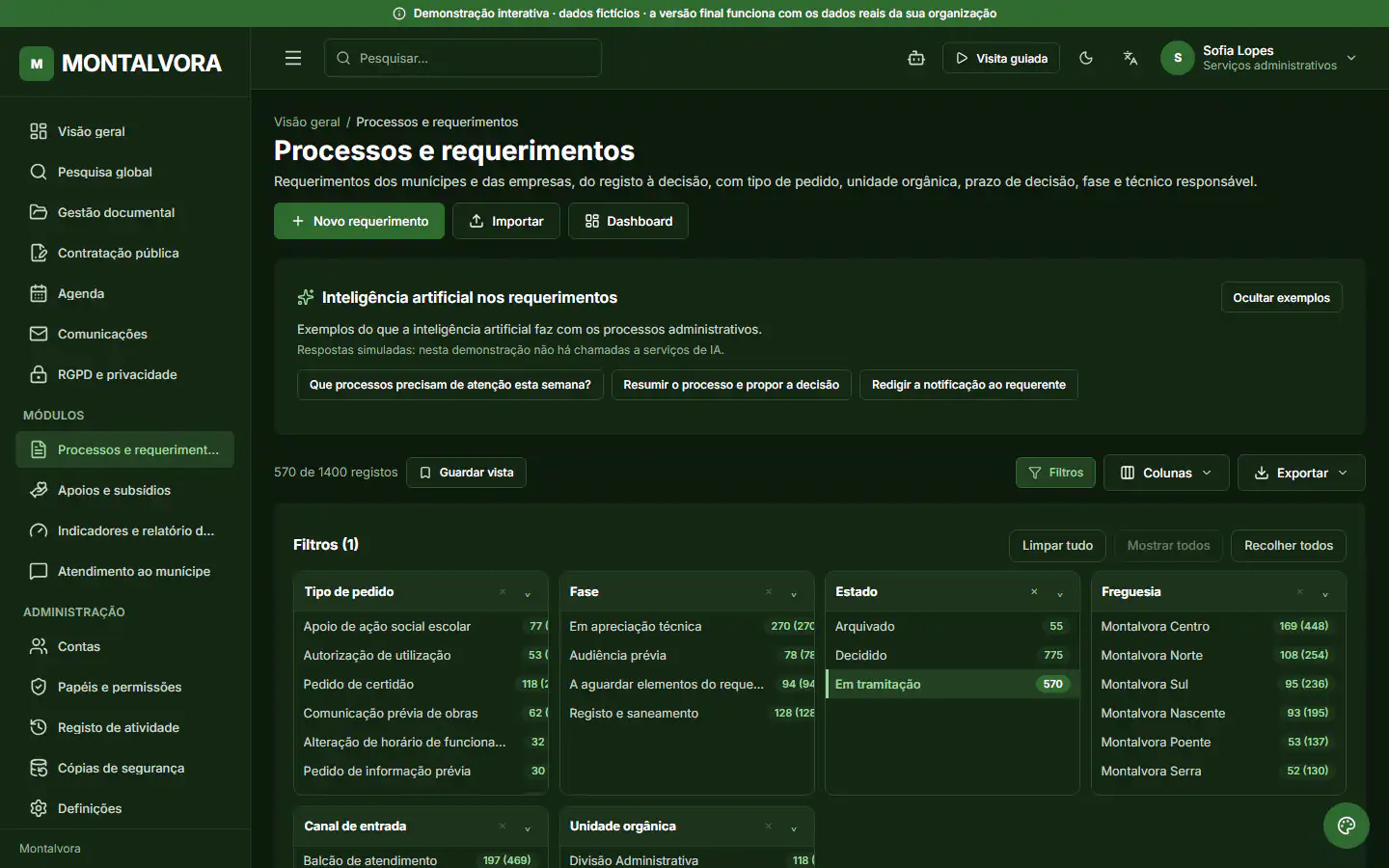
Task: Toggle the Filtros panel button
Action: coord(1055,473)
